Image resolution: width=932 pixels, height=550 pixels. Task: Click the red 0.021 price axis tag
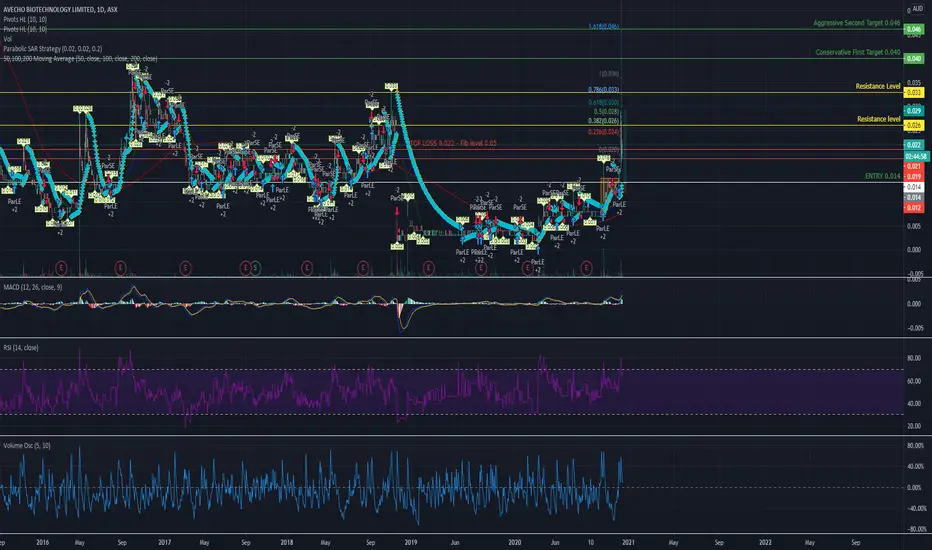click(914, 166)
